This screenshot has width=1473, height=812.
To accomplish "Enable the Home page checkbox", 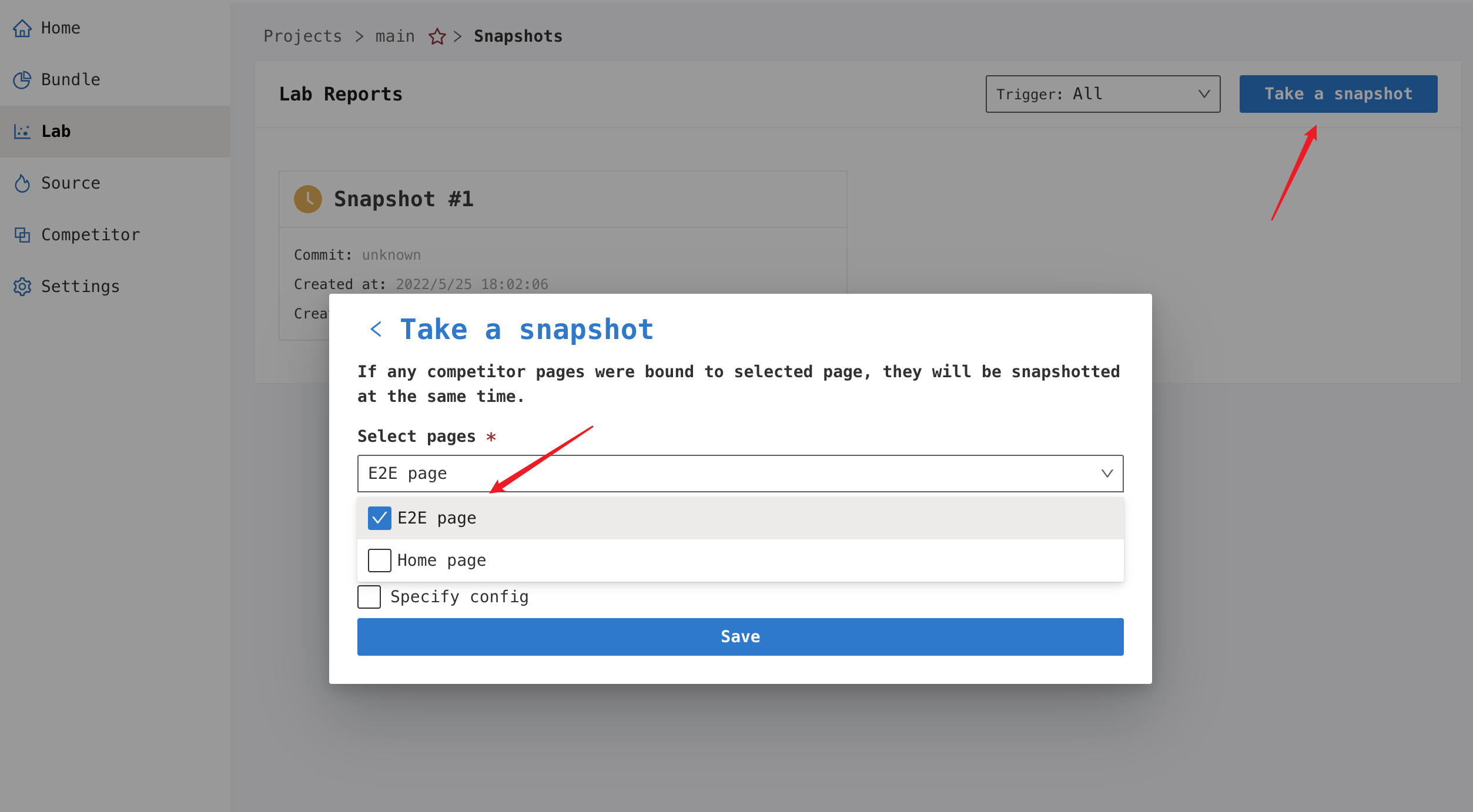I will [x=379, y=559].
